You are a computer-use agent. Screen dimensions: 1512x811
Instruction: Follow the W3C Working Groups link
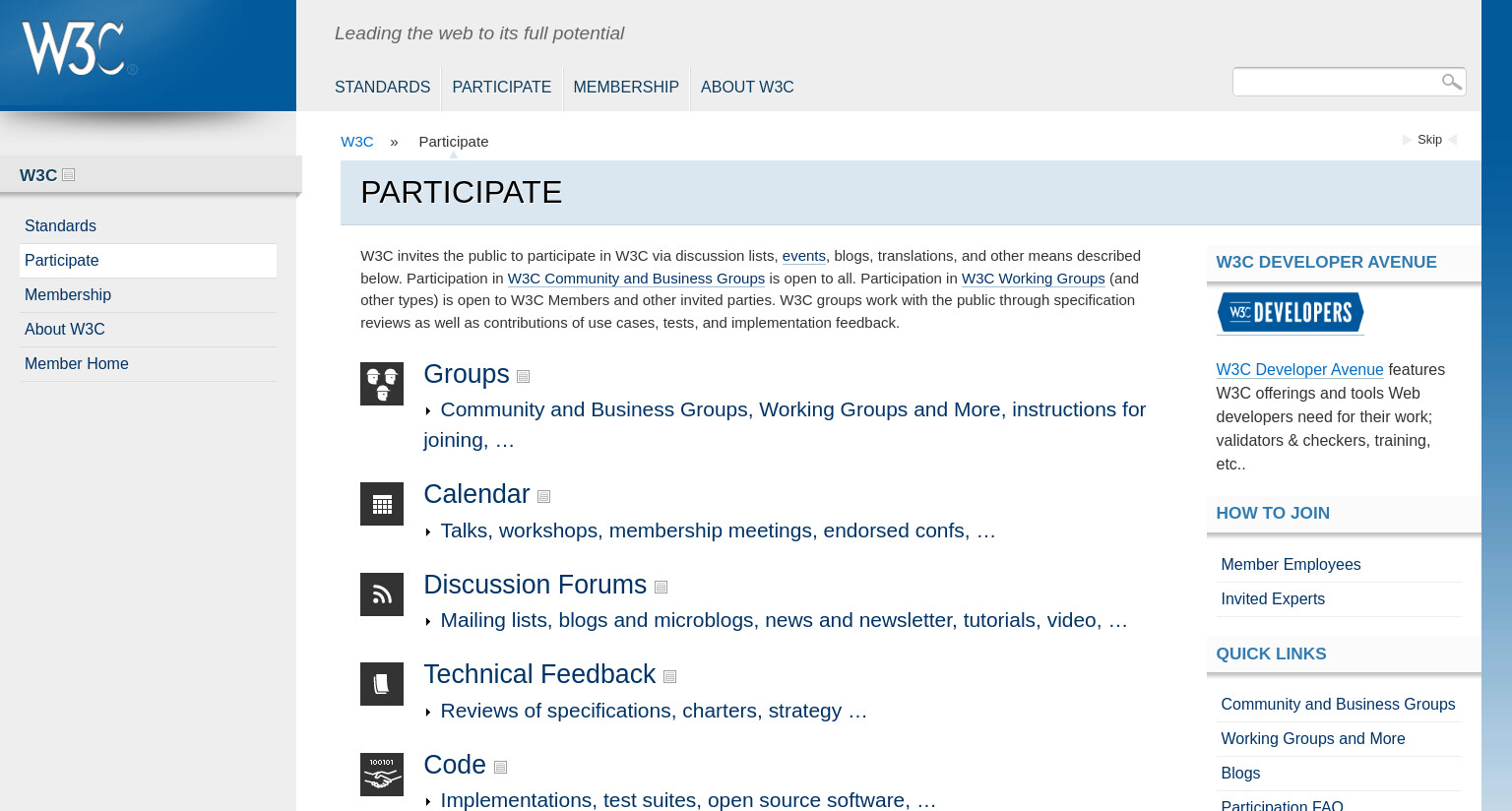[1033, 279]
